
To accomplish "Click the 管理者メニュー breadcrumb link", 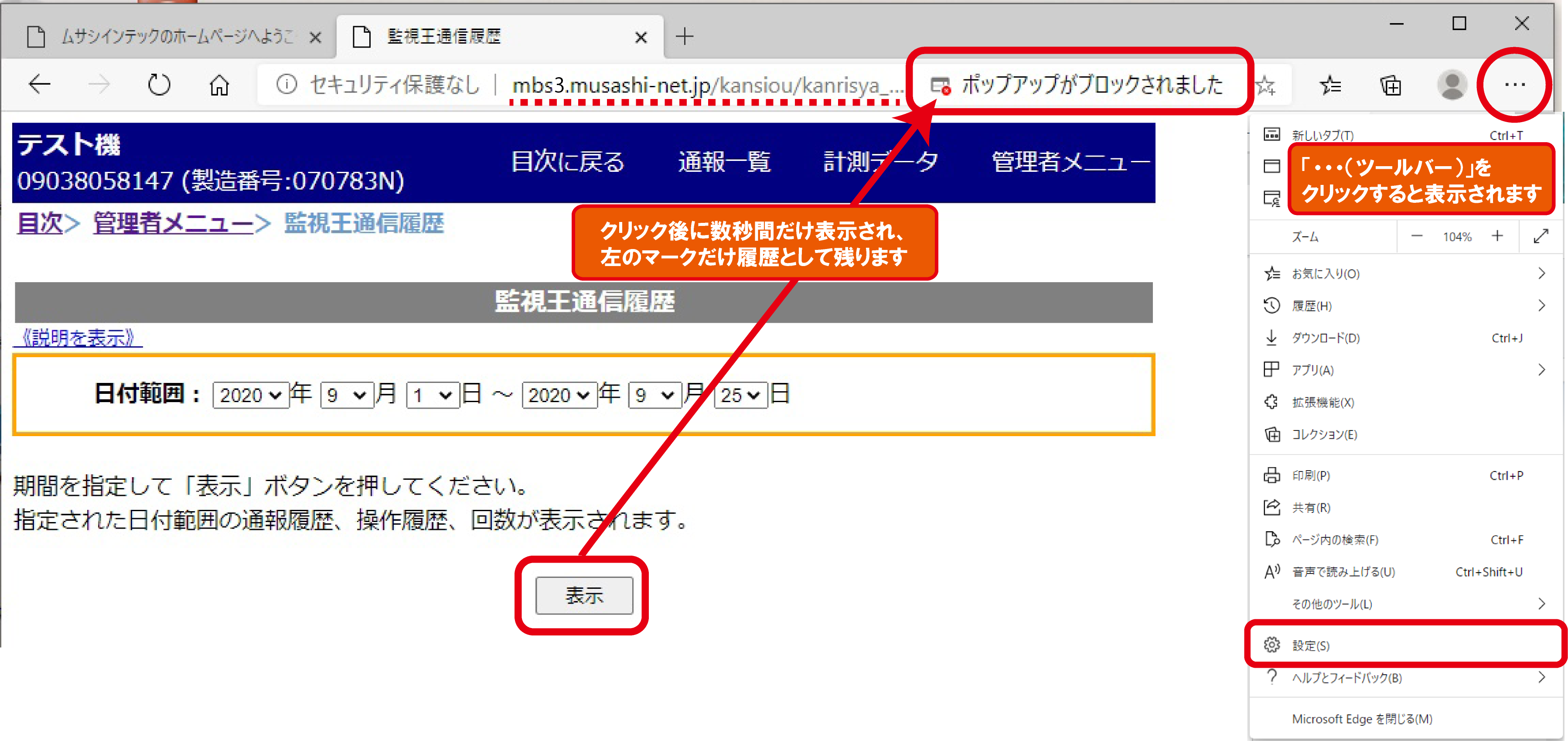I will point(174,223).
